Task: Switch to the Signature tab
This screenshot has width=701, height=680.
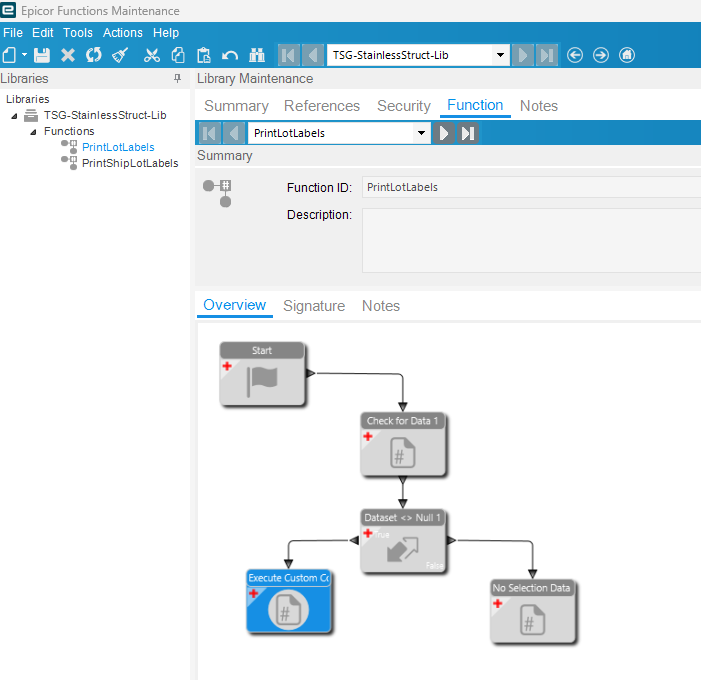Action: tap(314, 306)
